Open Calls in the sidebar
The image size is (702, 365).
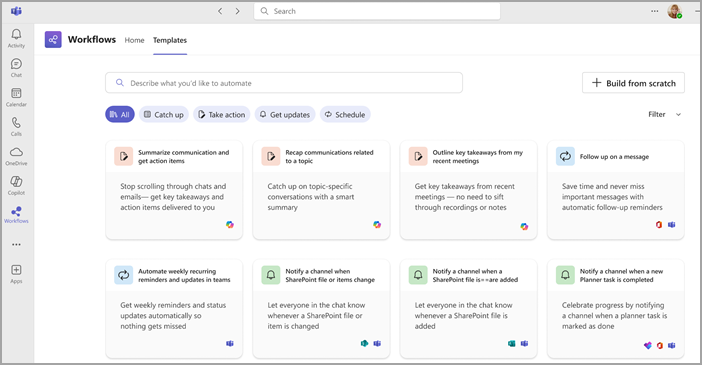point(16,127)
